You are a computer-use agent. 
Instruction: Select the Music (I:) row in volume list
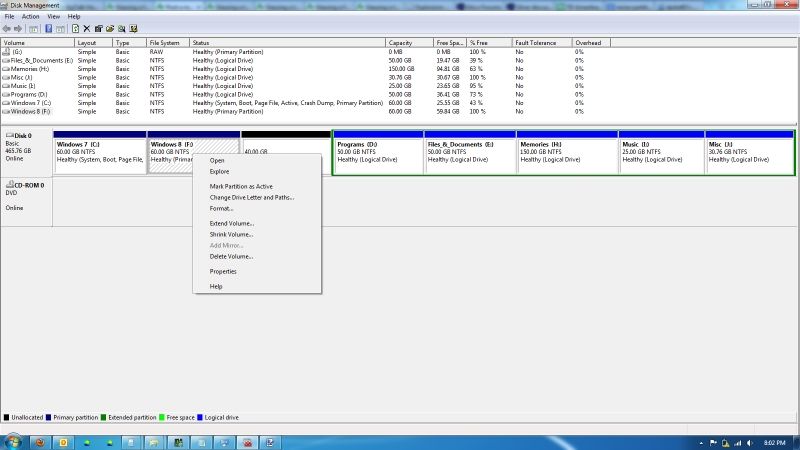[x=22, y=84]
